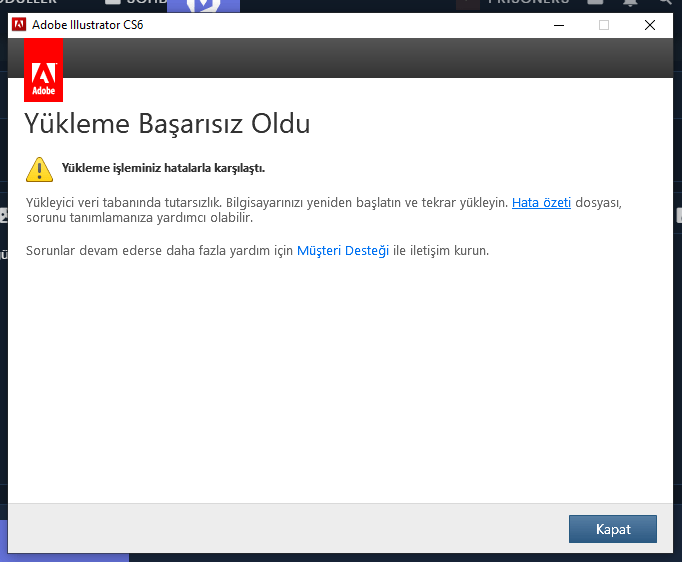Click the heading 'Yükleme Başarısız Oldu'
This screenshot has height=562, width=682.
[167, 124]
